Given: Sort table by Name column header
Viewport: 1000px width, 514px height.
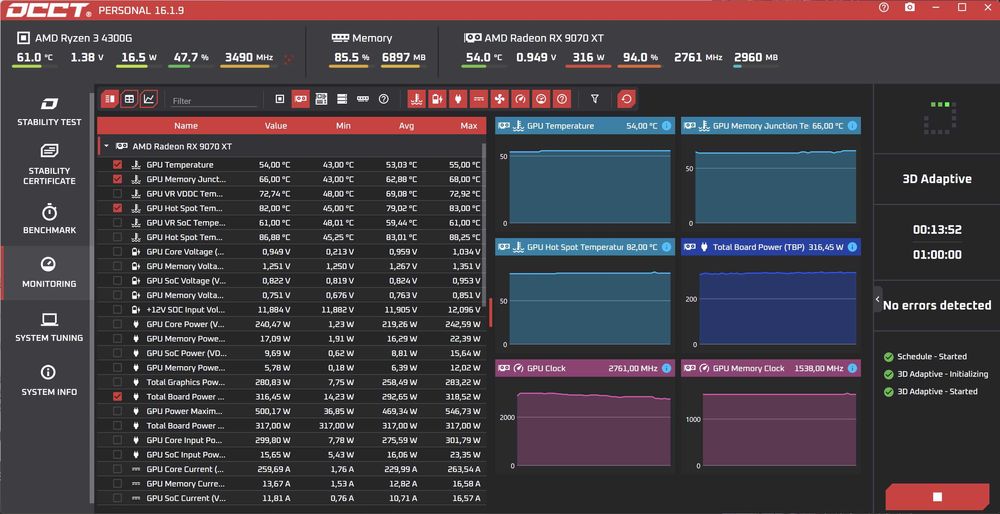Looking at the screenshot, I should [186, 126].
